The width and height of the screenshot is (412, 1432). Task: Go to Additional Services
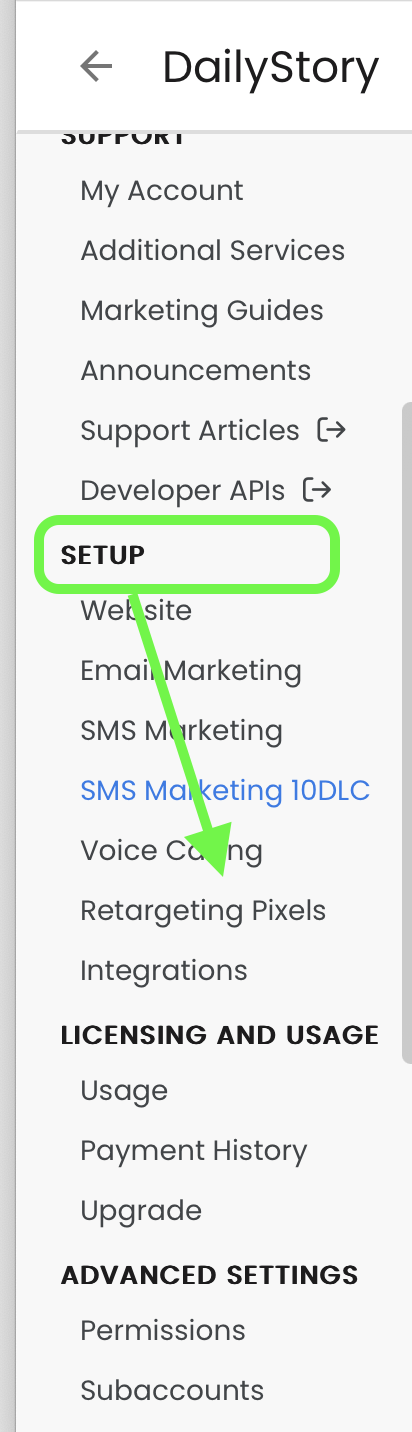213,250
